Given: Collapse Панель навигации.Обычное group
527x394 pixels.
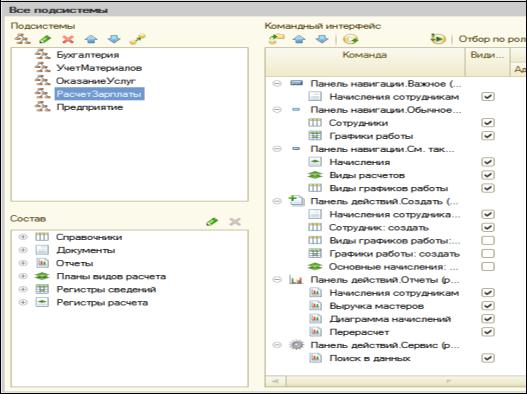Looking at the screenshot, I should 277,110.
